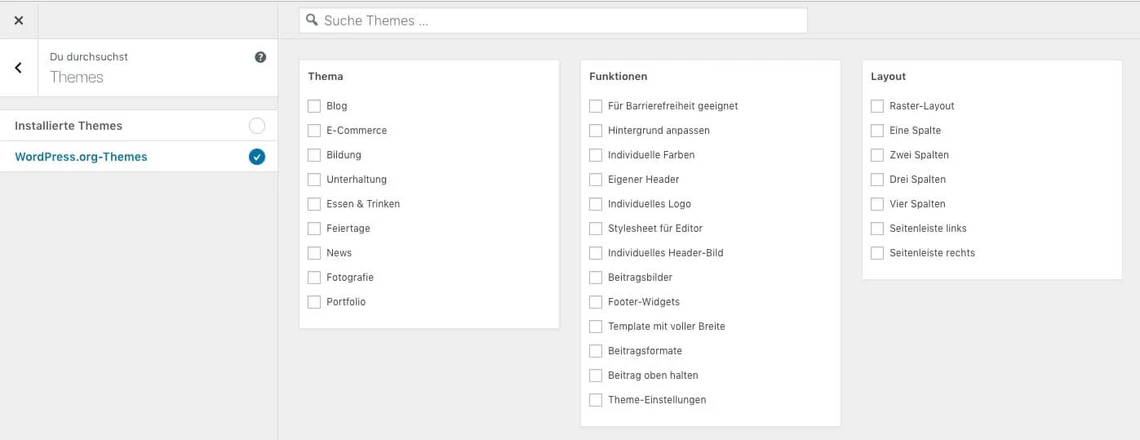
Task: Select the WordPress.org-Themes checked radio
Action: (257, 157)
